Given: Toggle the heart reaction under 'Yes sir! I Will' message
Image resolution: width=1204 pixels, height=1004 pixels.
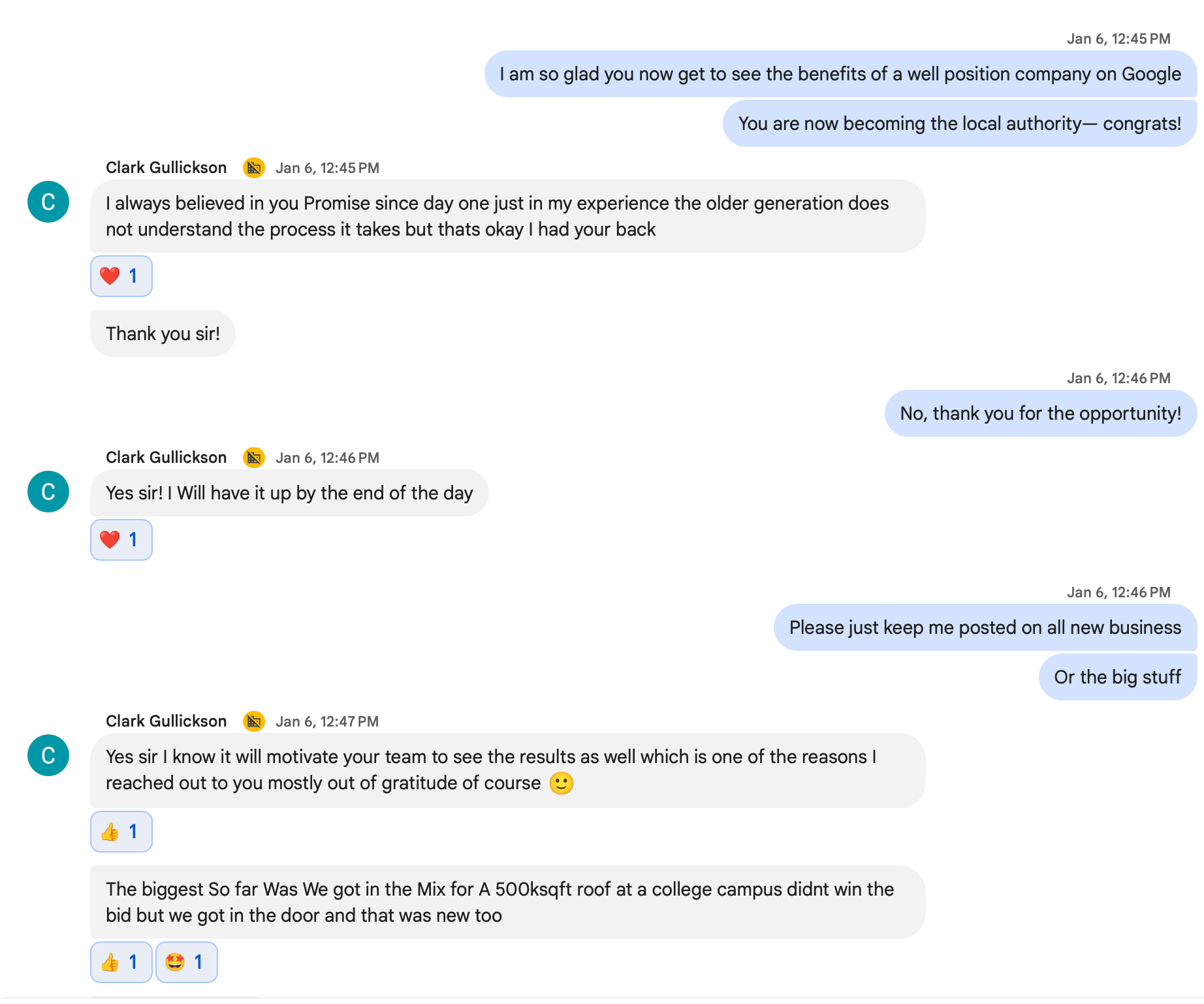Looking at the screenshot, I should pos(121,540).
